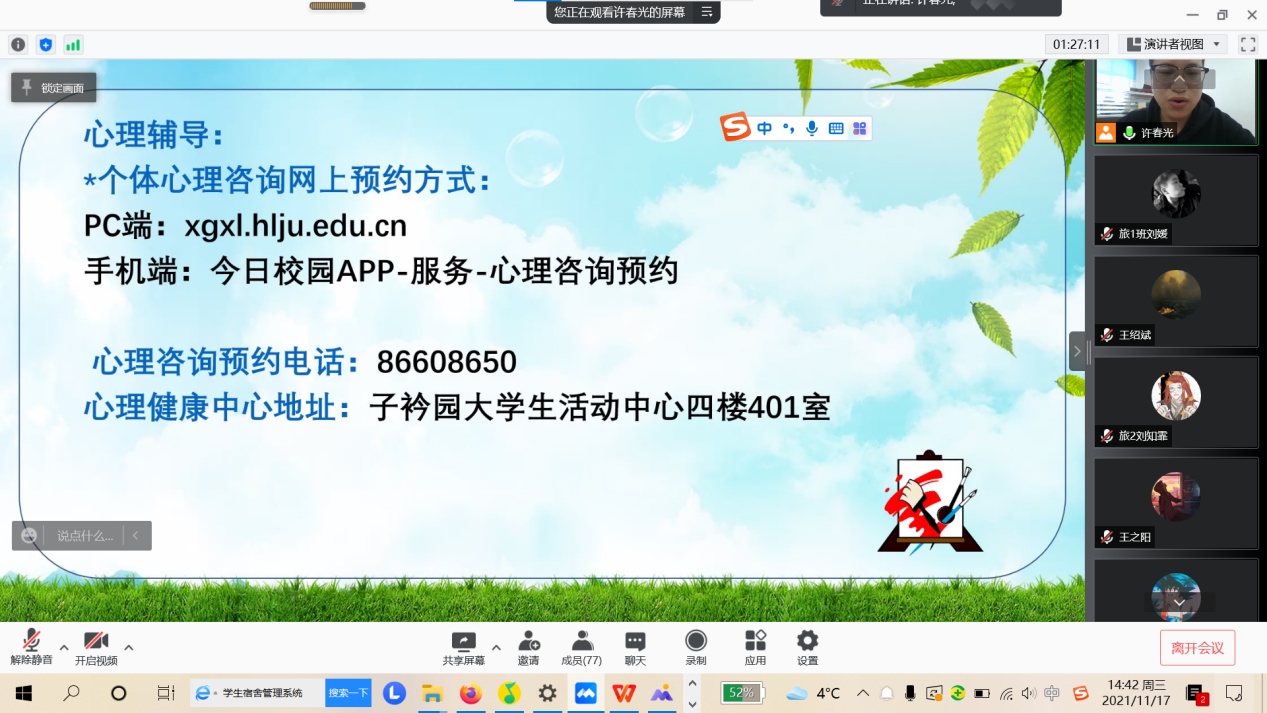The width and height of the screenshot is (1267, 713).
Task: Open the 聊天 chat panel
Action: (x=635, y=647)
